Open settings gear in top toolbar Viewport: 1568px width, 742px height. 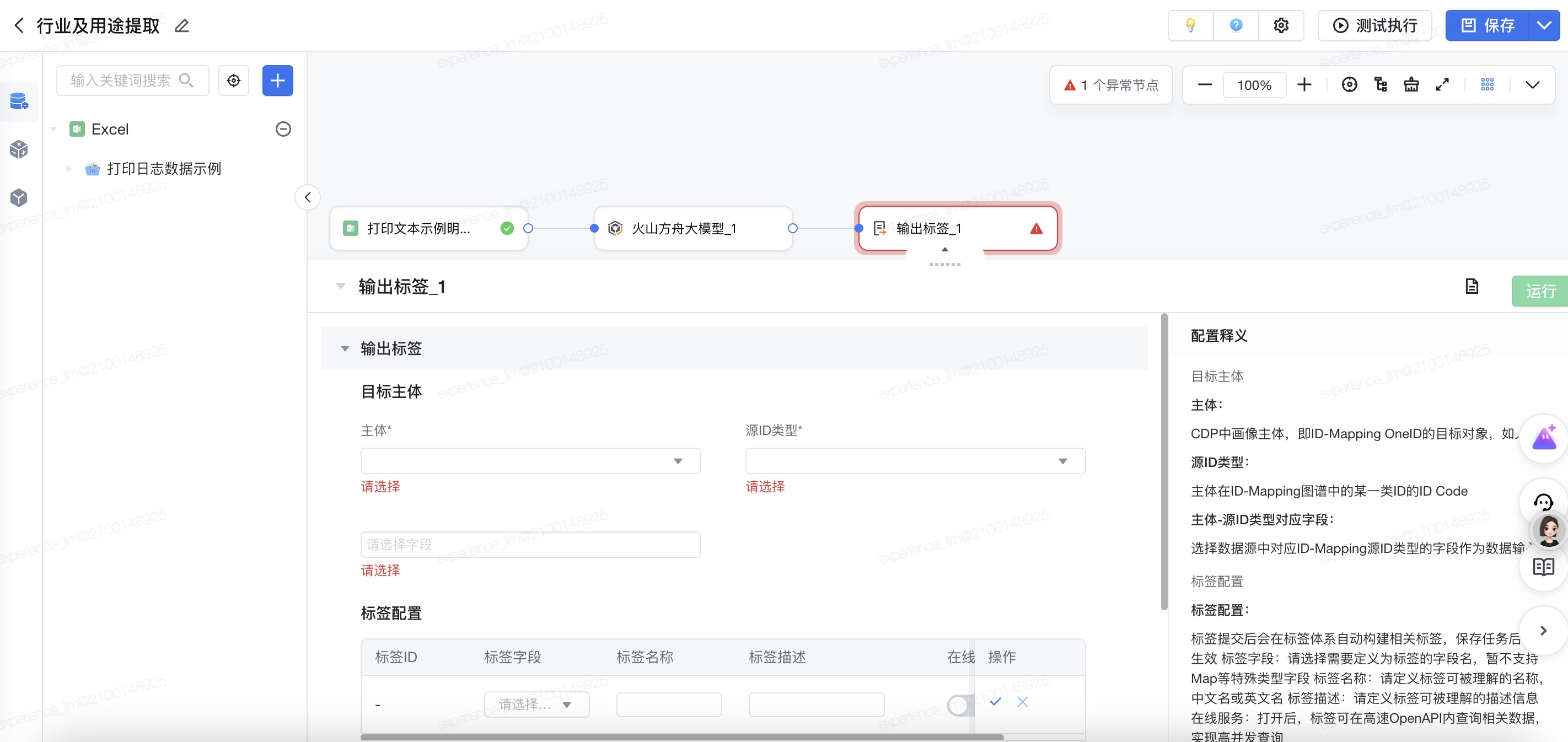pyautogui.click(x=1281, y=25)
